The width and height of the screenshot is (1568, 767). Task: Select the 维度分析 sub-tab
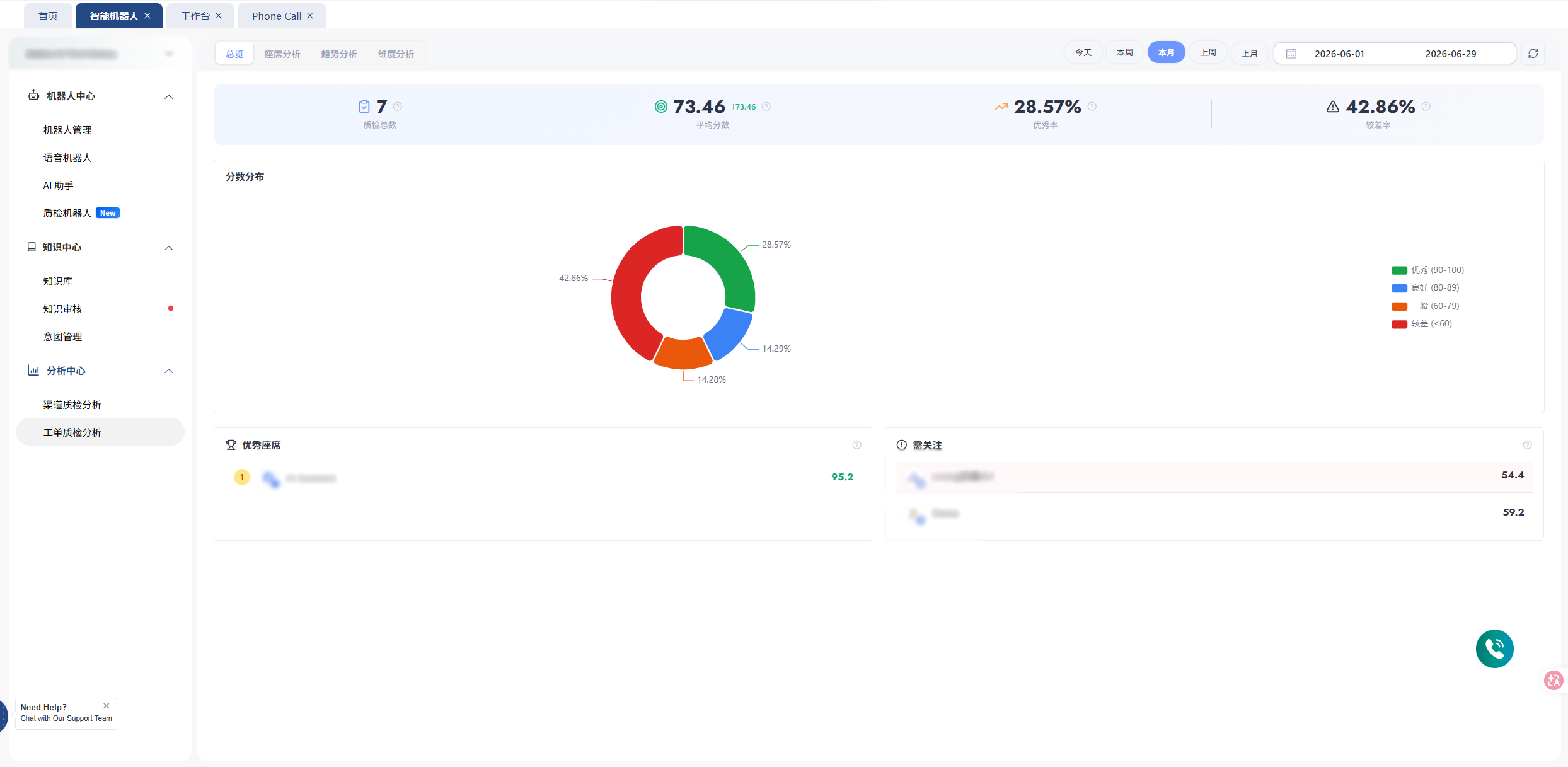point(396,54)
